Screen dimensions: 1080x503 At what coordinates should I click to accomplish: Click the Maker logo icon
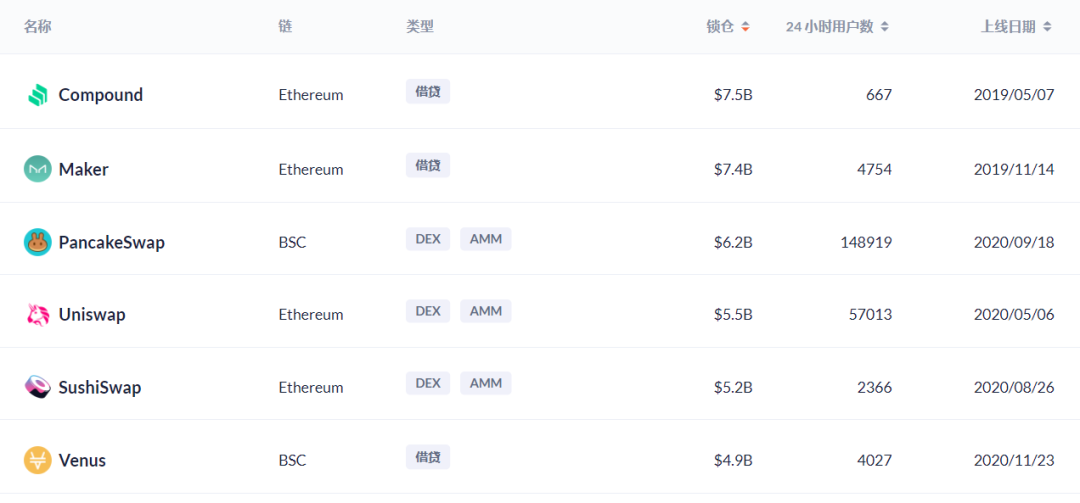coord(37,169)
